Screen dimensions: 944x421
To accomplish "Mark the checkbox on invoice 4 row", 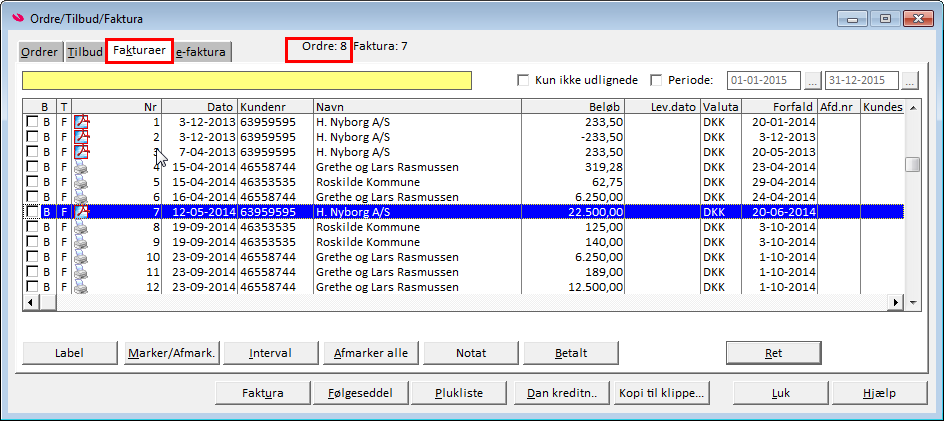I will coord(31,167).
